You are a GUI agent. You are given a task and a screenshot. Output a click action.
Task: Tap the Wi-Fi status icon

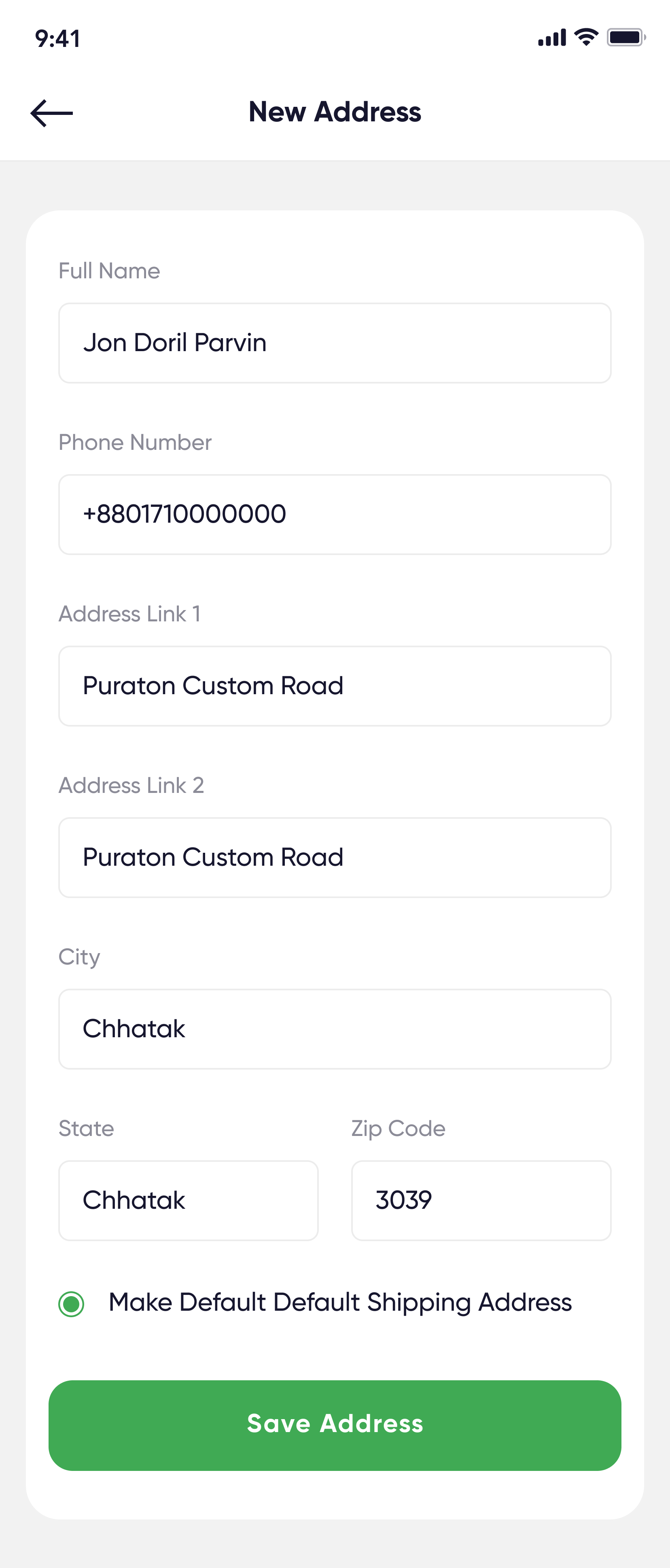(x=586, y=37)
